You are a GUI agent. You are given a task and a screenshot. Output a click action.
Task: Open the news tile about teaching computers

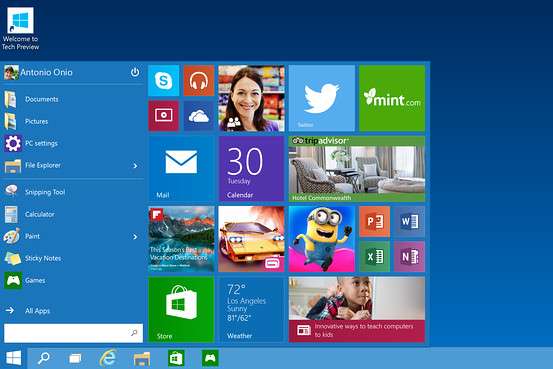click(x=357, y=309)
